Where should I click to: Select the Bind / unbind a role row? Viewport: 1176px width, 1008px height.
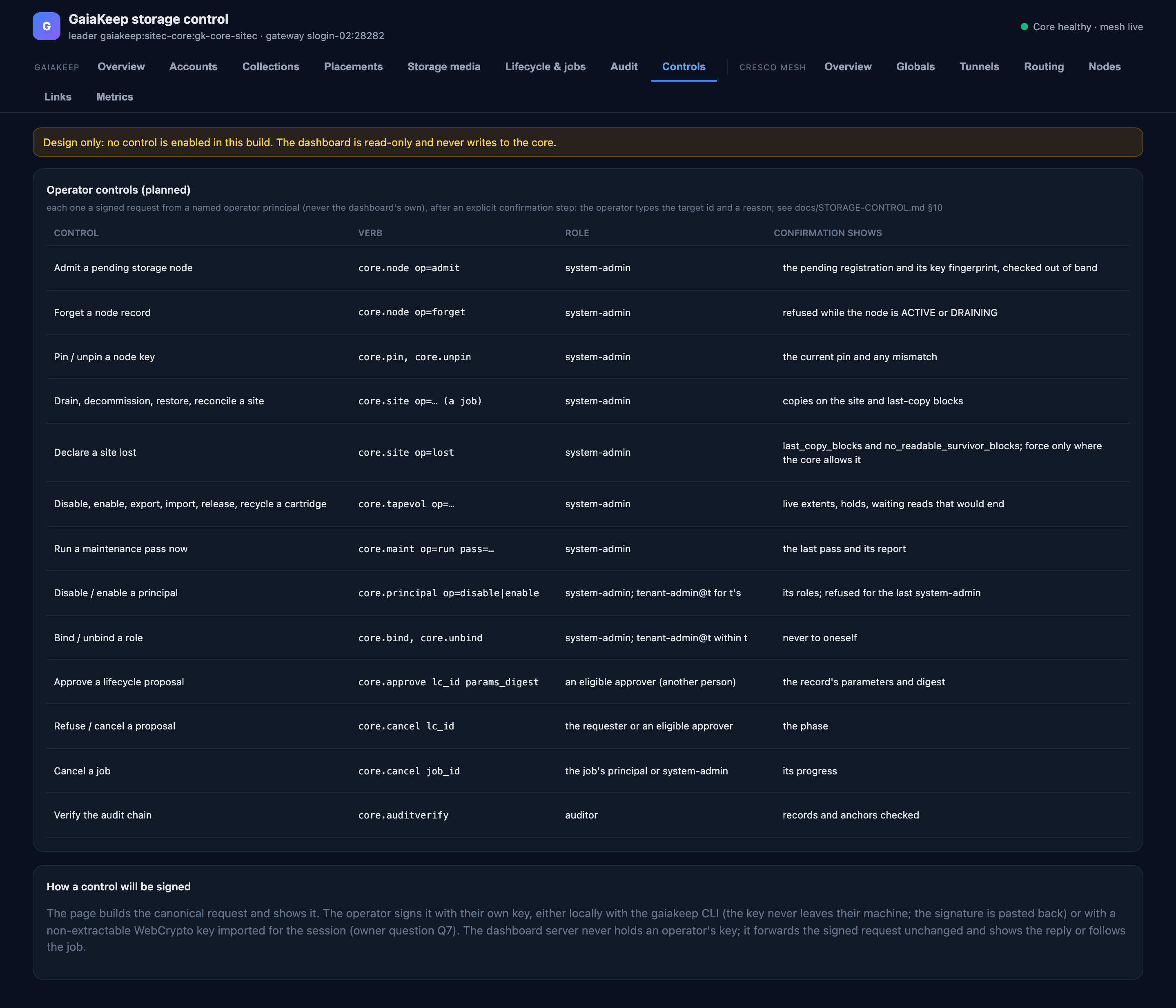click(588, 638)
